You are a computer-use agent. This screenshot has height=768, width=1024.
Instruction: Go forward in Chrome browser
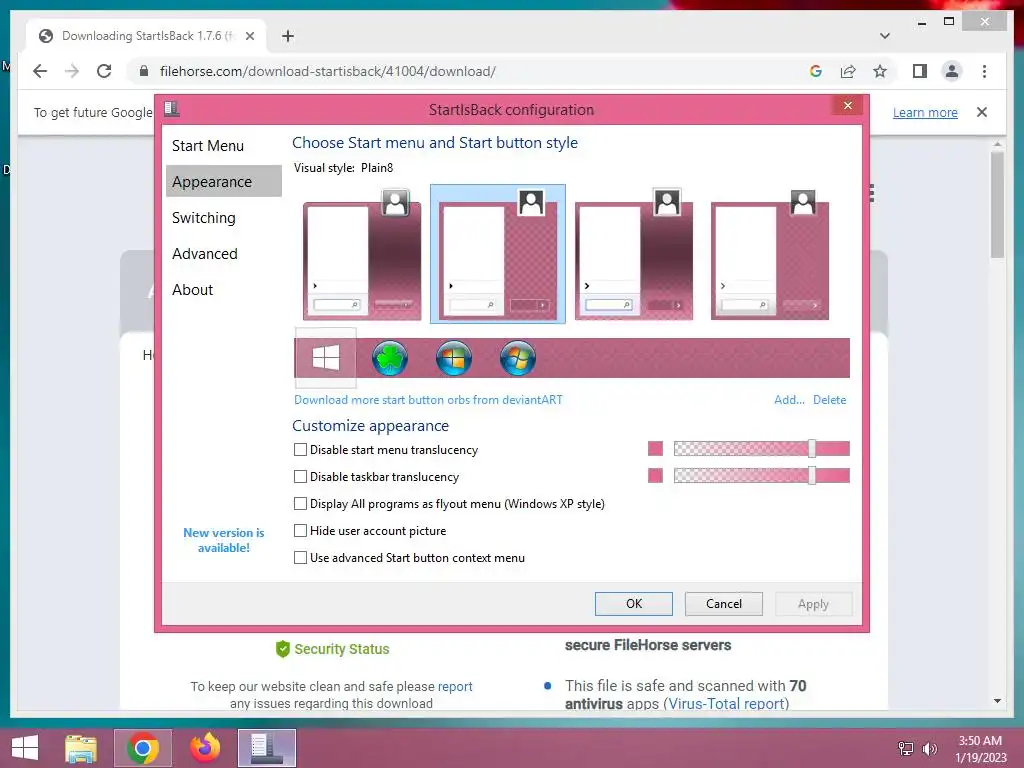pyautogui.click(x=72, y=71)
